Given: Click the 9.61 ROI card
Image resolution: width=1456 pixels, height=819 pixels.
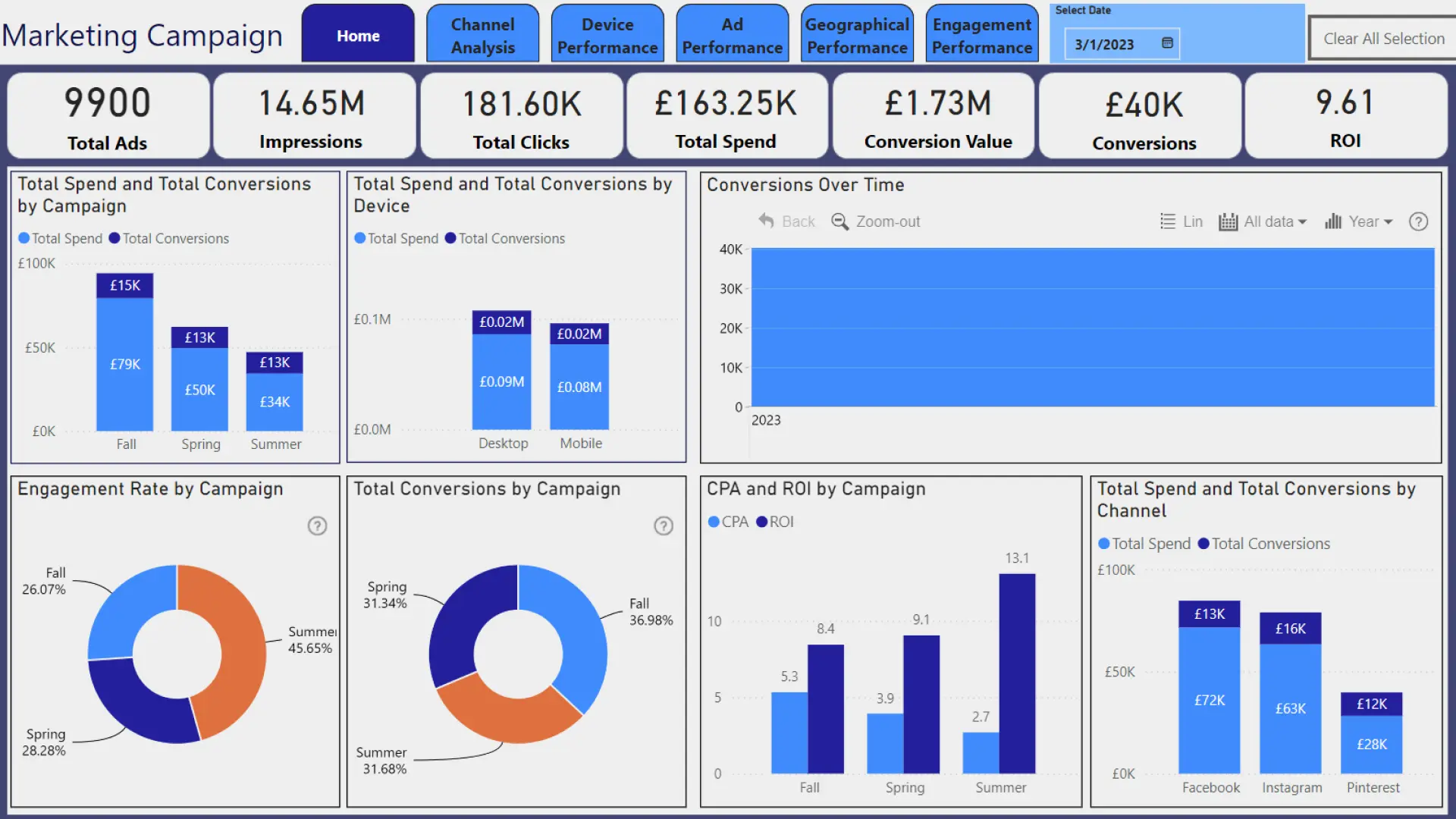Looking at the screenshot, I should coord(1346,116).
